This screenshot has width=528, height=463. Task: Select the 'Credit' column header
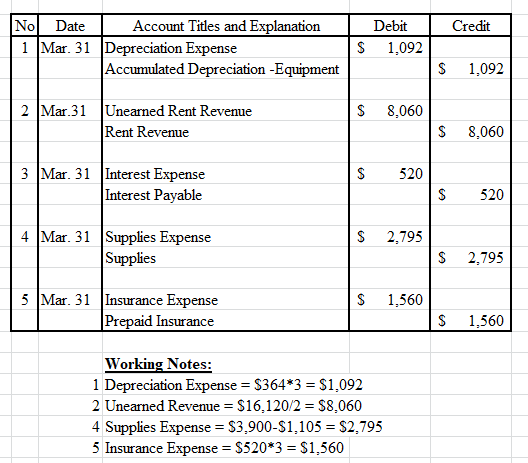[x=471, y=26]
